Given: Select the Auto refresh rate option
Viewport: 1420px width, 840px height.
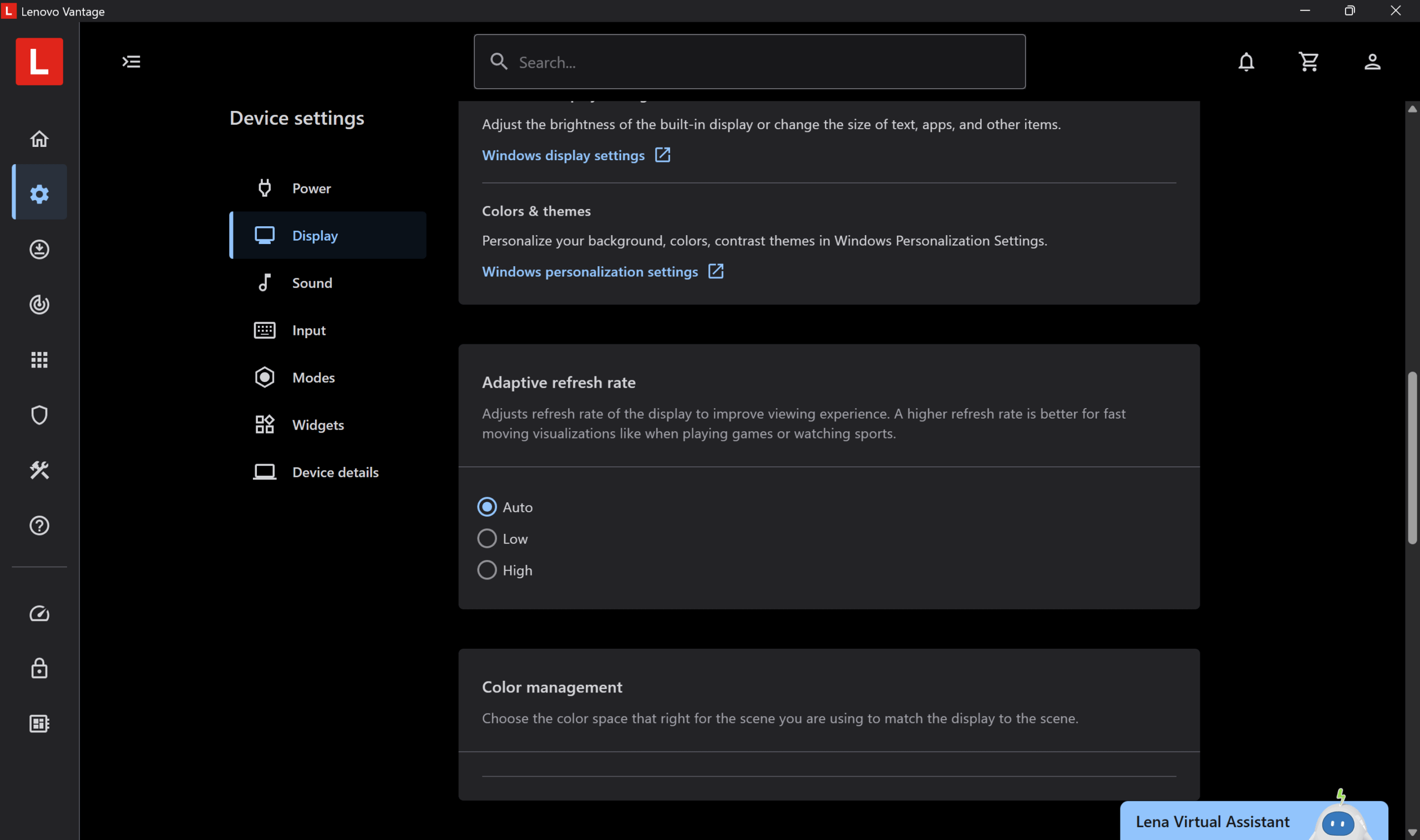Looking at the screenshot, I should (x=487, y=507).
